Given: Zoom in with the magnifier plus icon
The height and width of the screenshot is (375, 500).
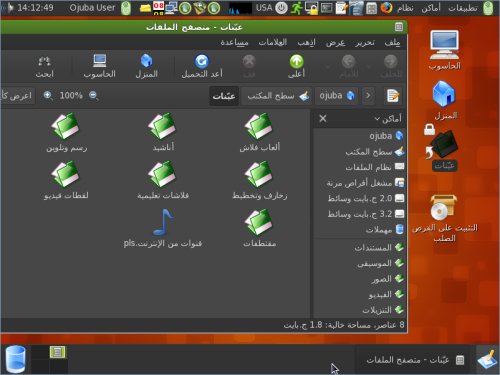Looking at the screenshot, I should [x=48, y=96].
